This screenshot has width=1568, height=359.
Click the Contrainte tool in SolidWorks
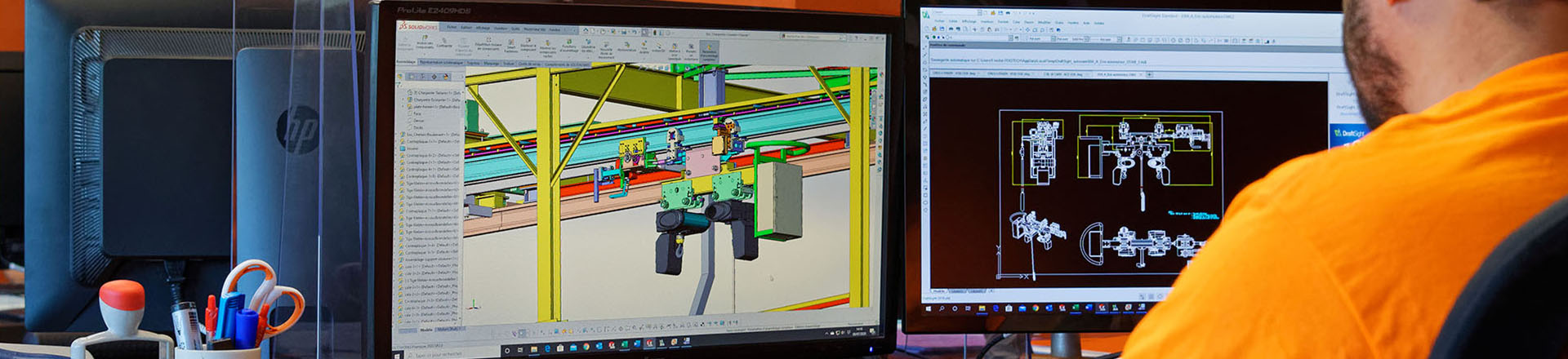pos(444,41)
